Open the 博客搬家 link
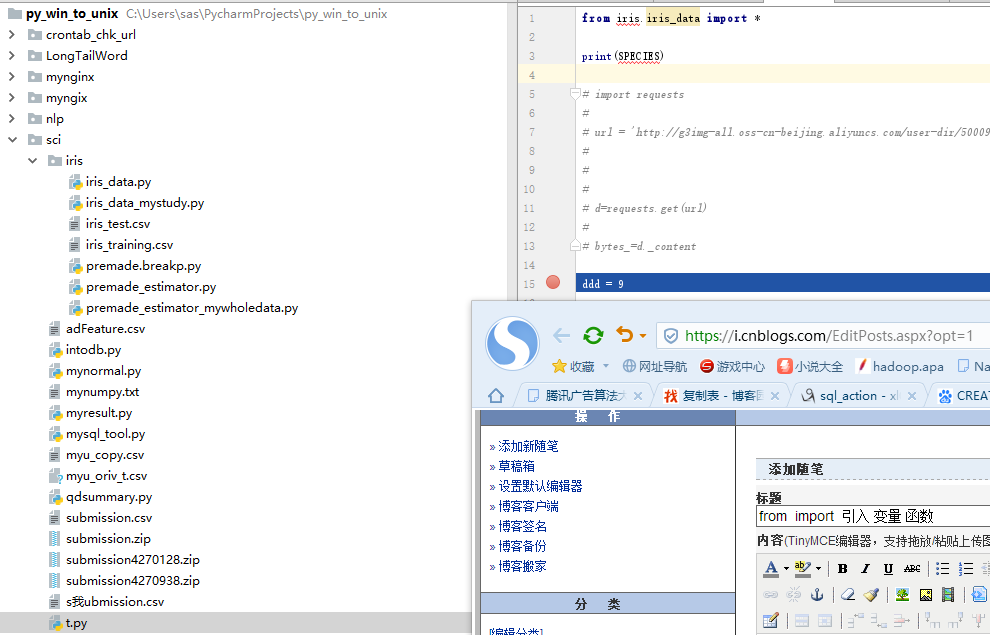 tap(522, 566)
